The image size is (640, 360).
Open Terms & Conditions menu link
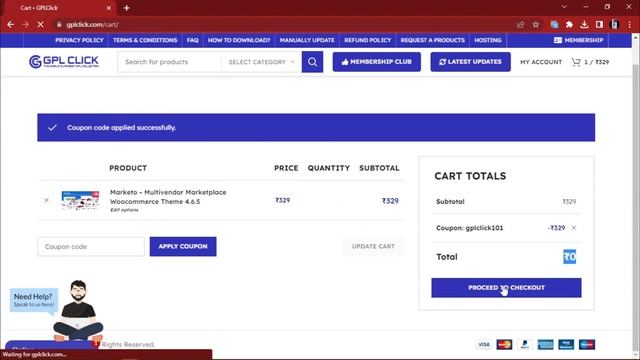tap(145, 40)
